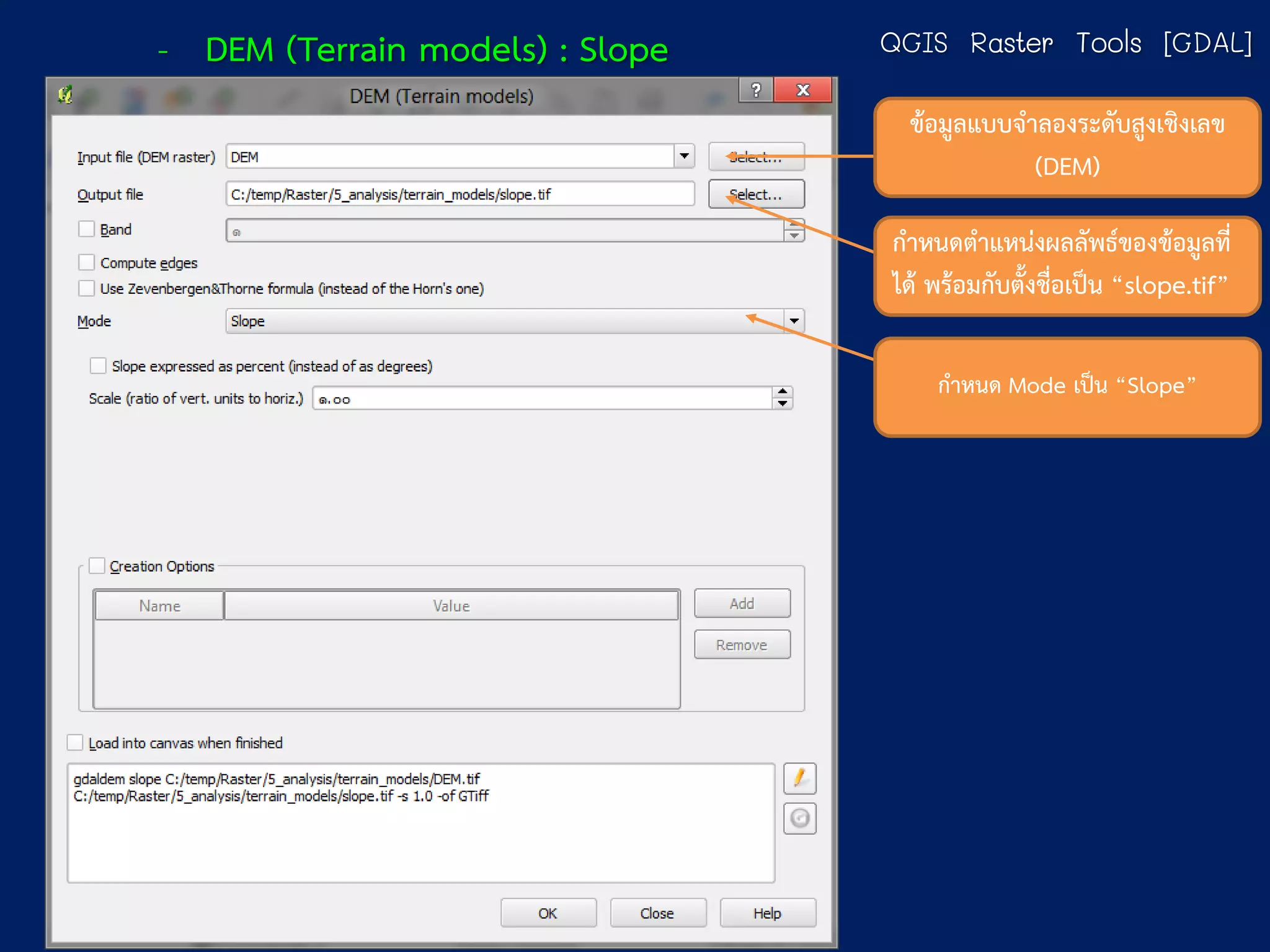Viewport: 1270px width, 952px height.
Task: Open the Mode dropdown showing Slope
Action: (794, 321)
